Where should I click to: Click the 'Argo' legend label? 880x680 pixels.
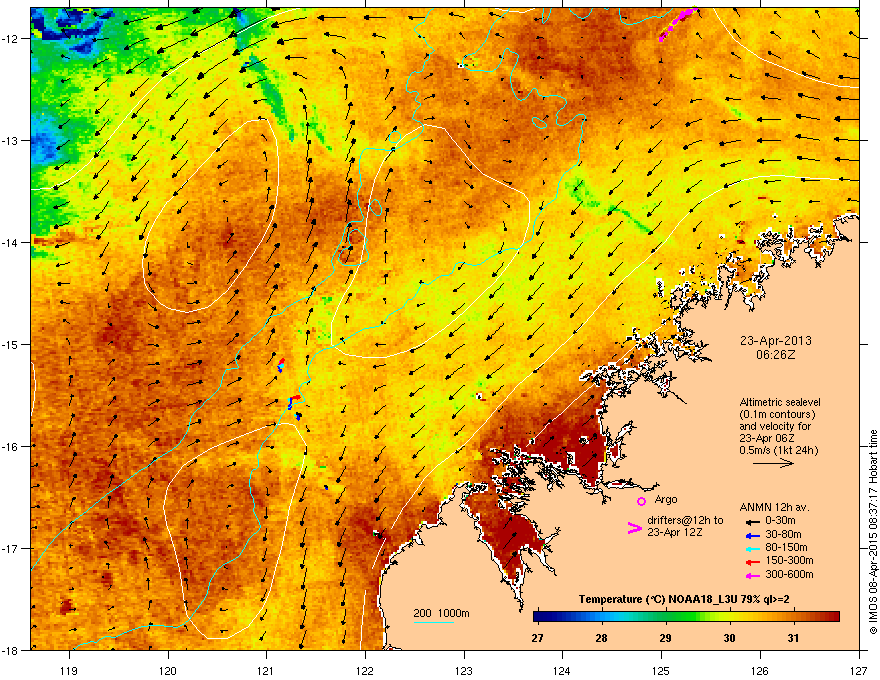click(666, 499)
